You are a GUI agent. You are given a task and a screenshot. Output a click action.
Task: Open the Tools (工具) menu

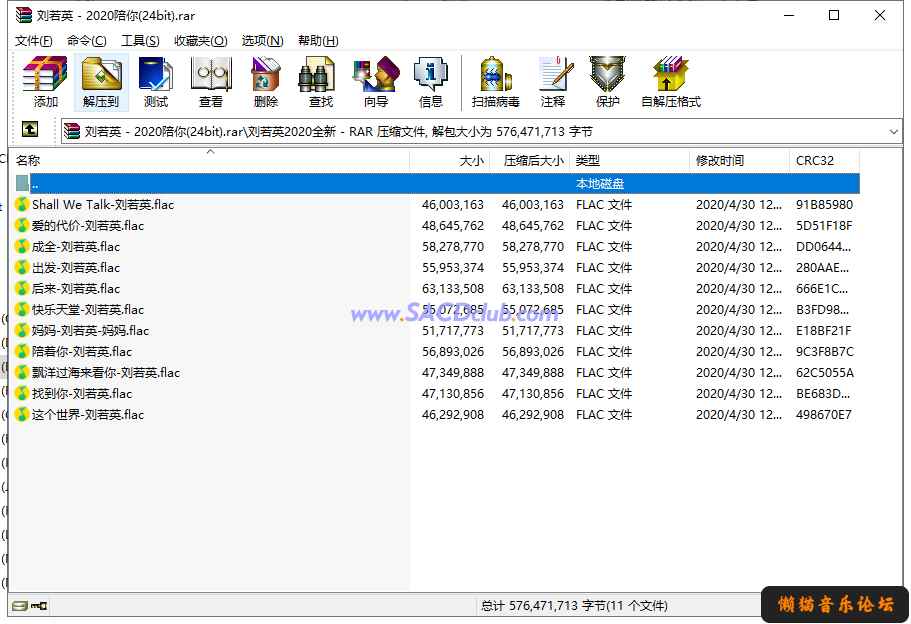pyautogui.click(x=140, y=41)
